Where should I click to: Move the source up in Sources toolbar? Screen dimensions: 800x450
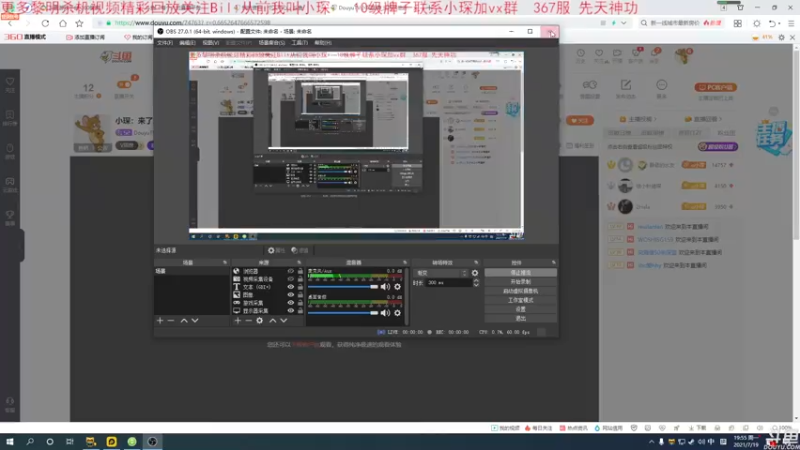coord(272,320)
